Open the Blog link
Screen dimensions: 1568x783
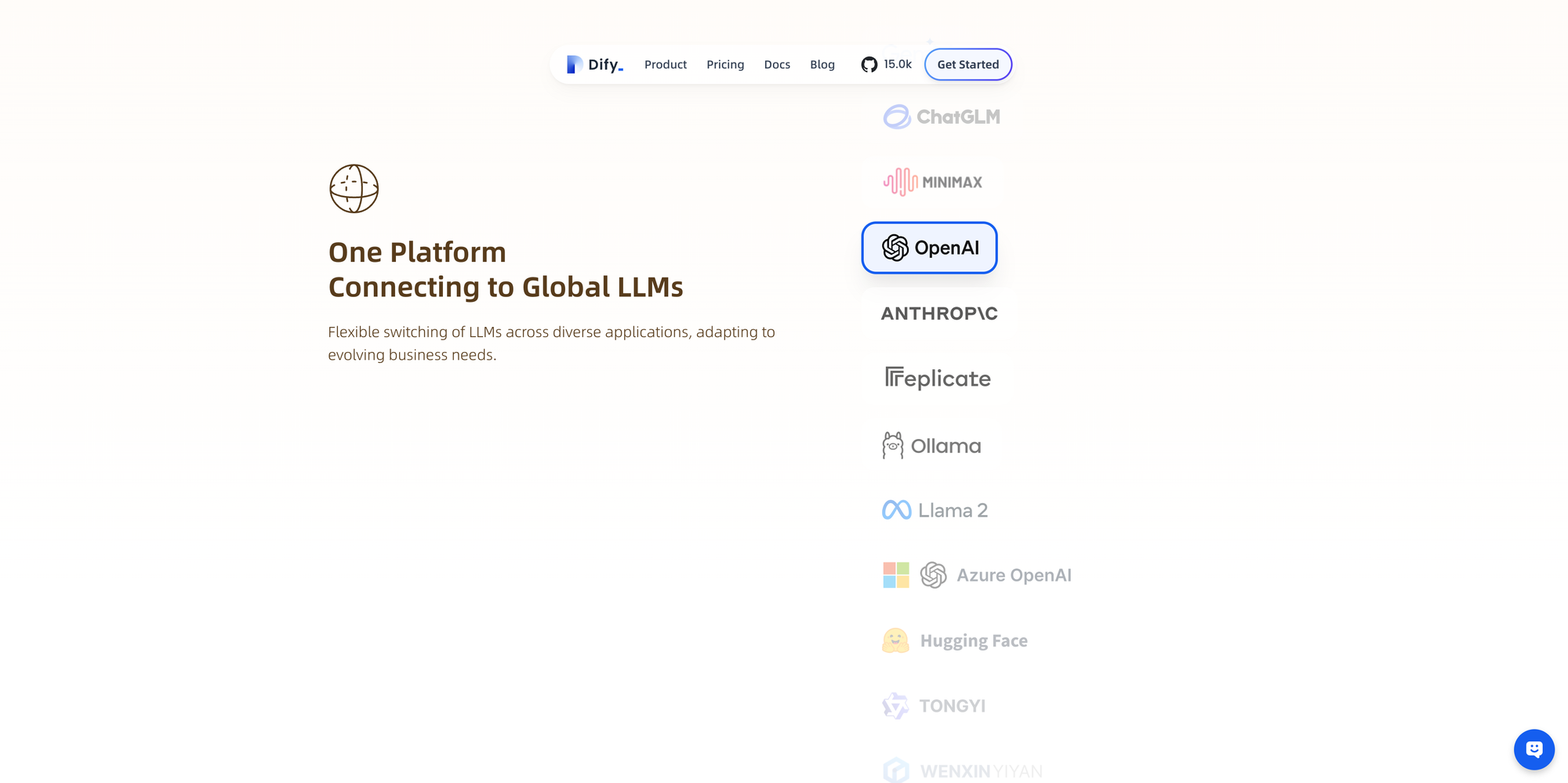coord(822,64)
